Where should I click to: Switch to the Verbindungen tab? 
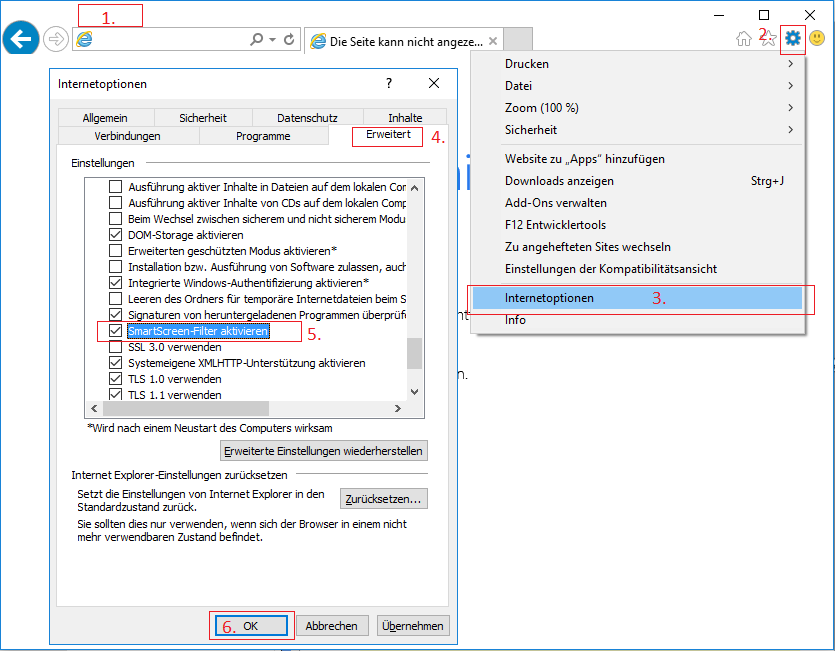(x=127, y=136)
